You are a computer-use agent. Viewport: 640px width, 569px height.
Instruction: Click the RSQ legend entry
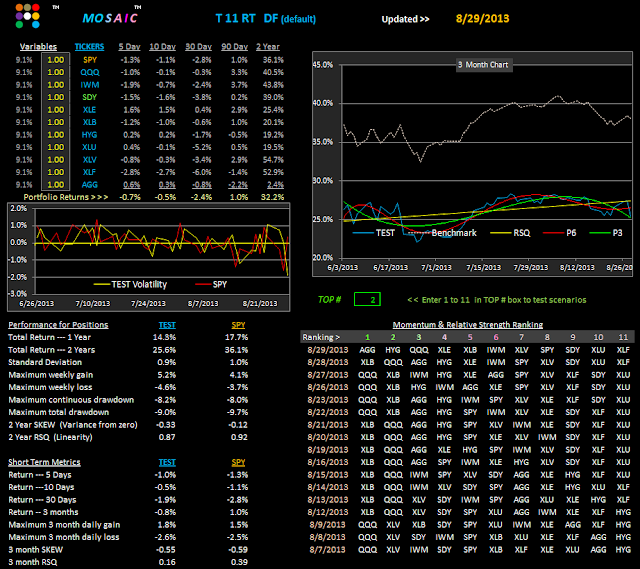tap(510, 233)
